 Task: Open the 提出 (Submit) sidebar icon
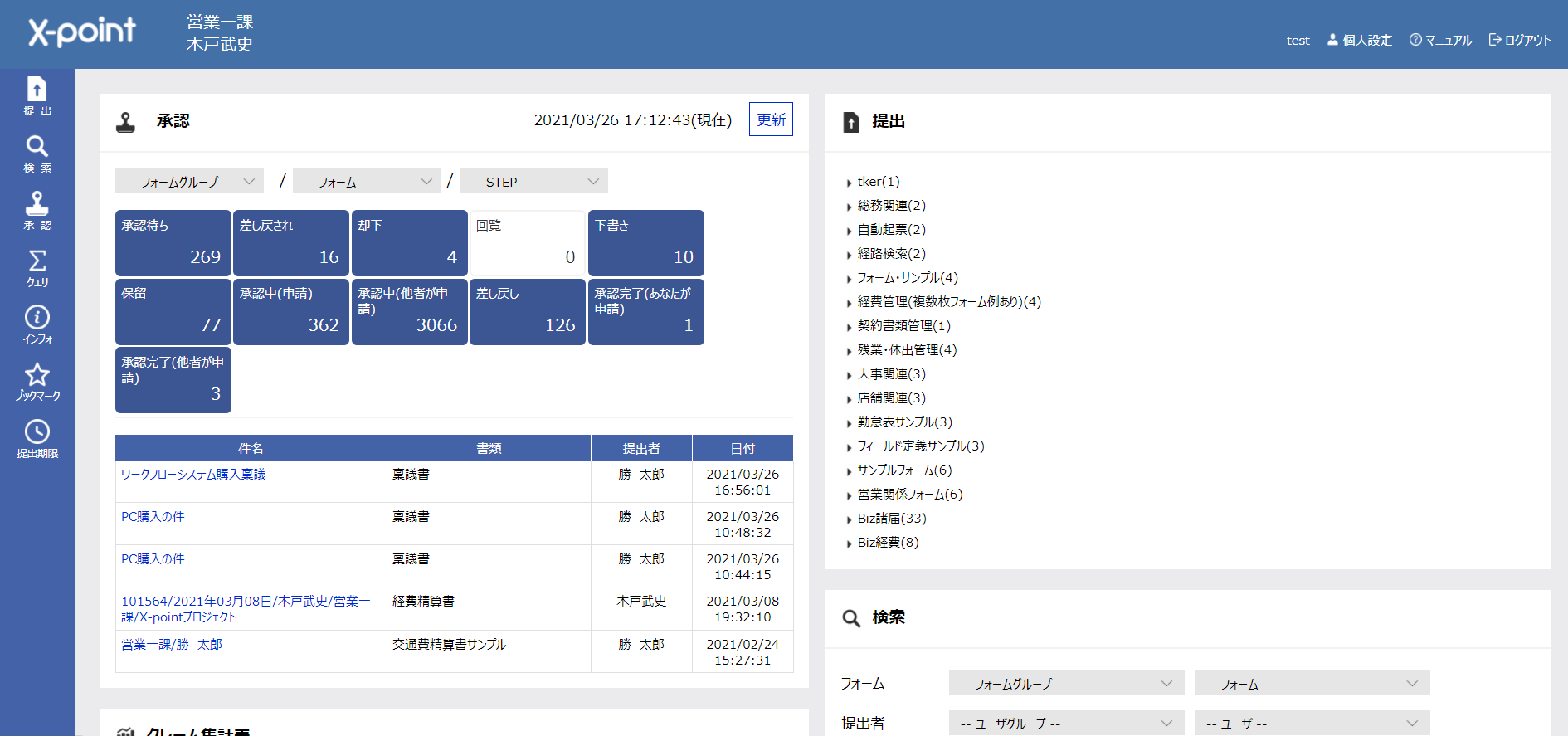pyautogui.click(x=37, y=95)
